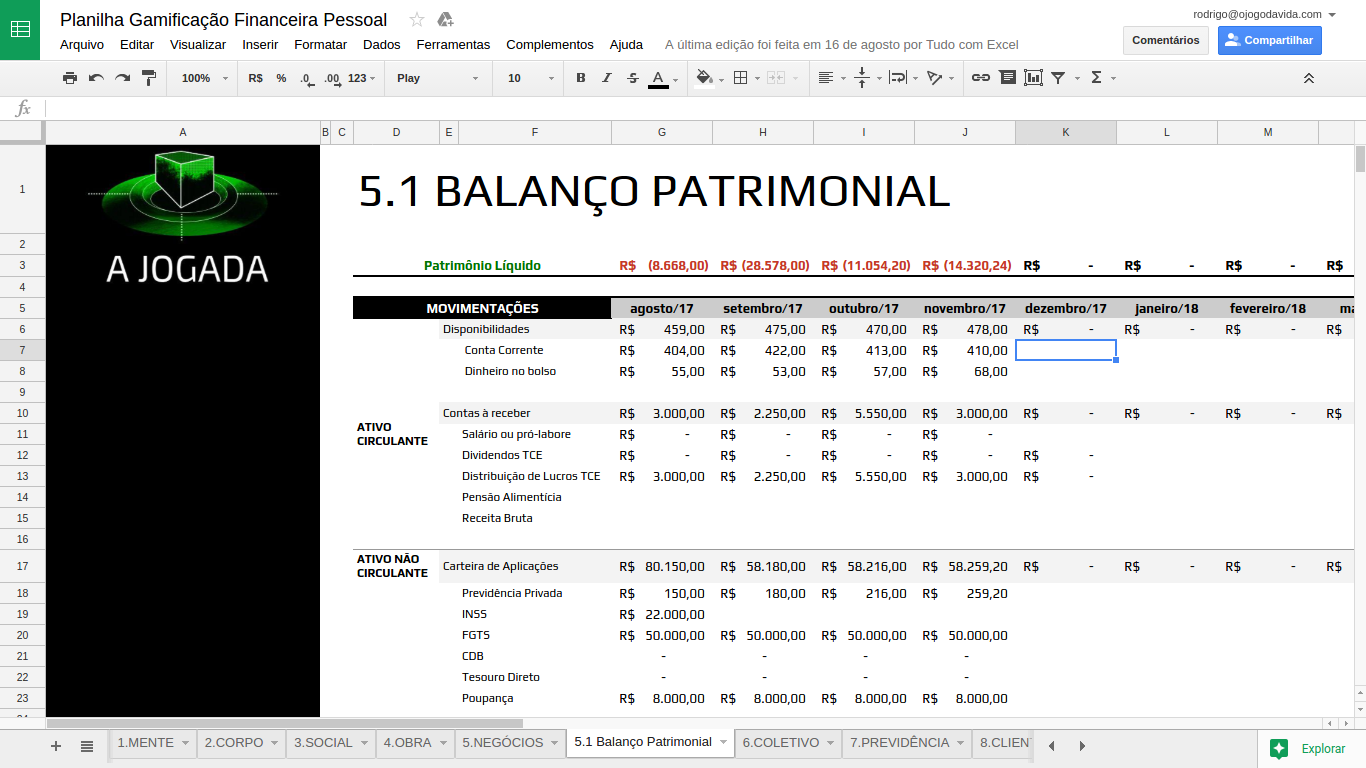Screen dimensions: 1366x768
Task: Open the text wrapping menu
Action: 898,78
